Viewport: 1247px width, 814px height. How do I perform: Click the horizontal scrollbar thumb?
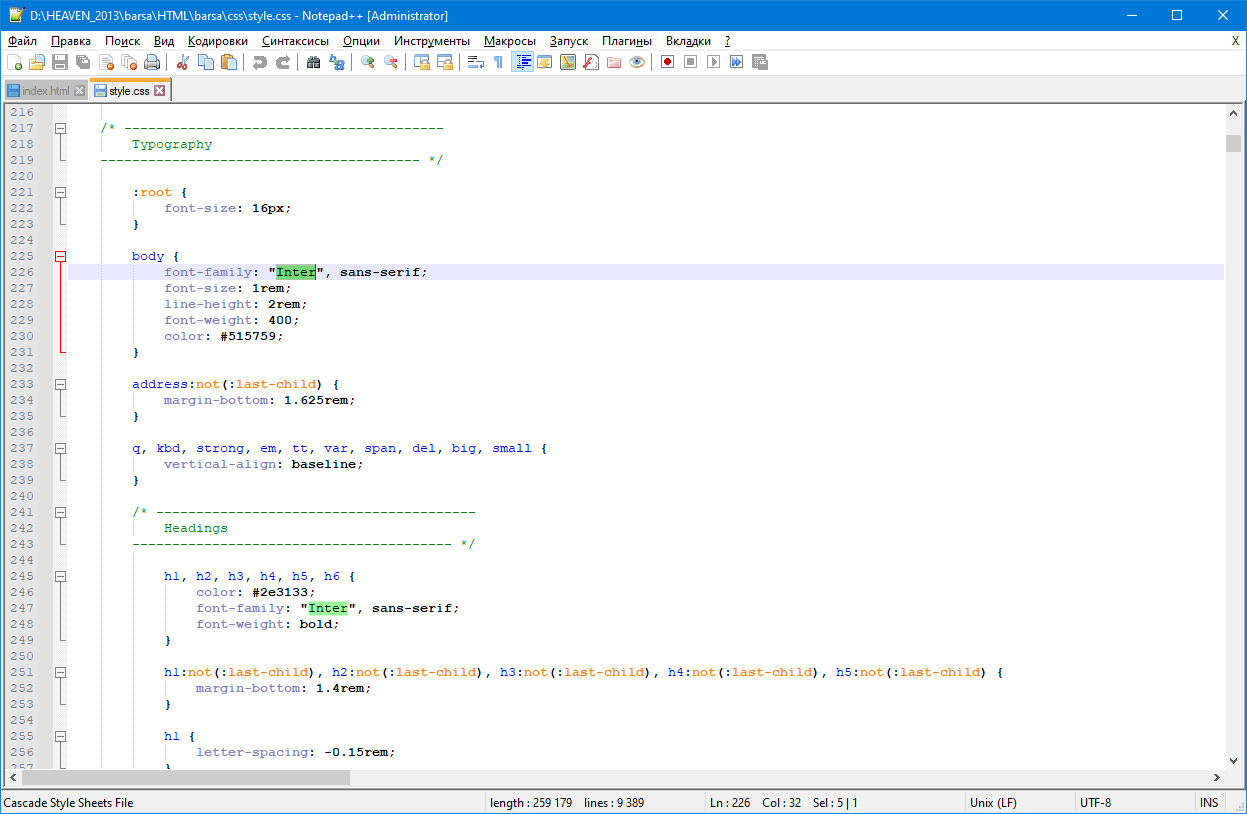[186, 777]
